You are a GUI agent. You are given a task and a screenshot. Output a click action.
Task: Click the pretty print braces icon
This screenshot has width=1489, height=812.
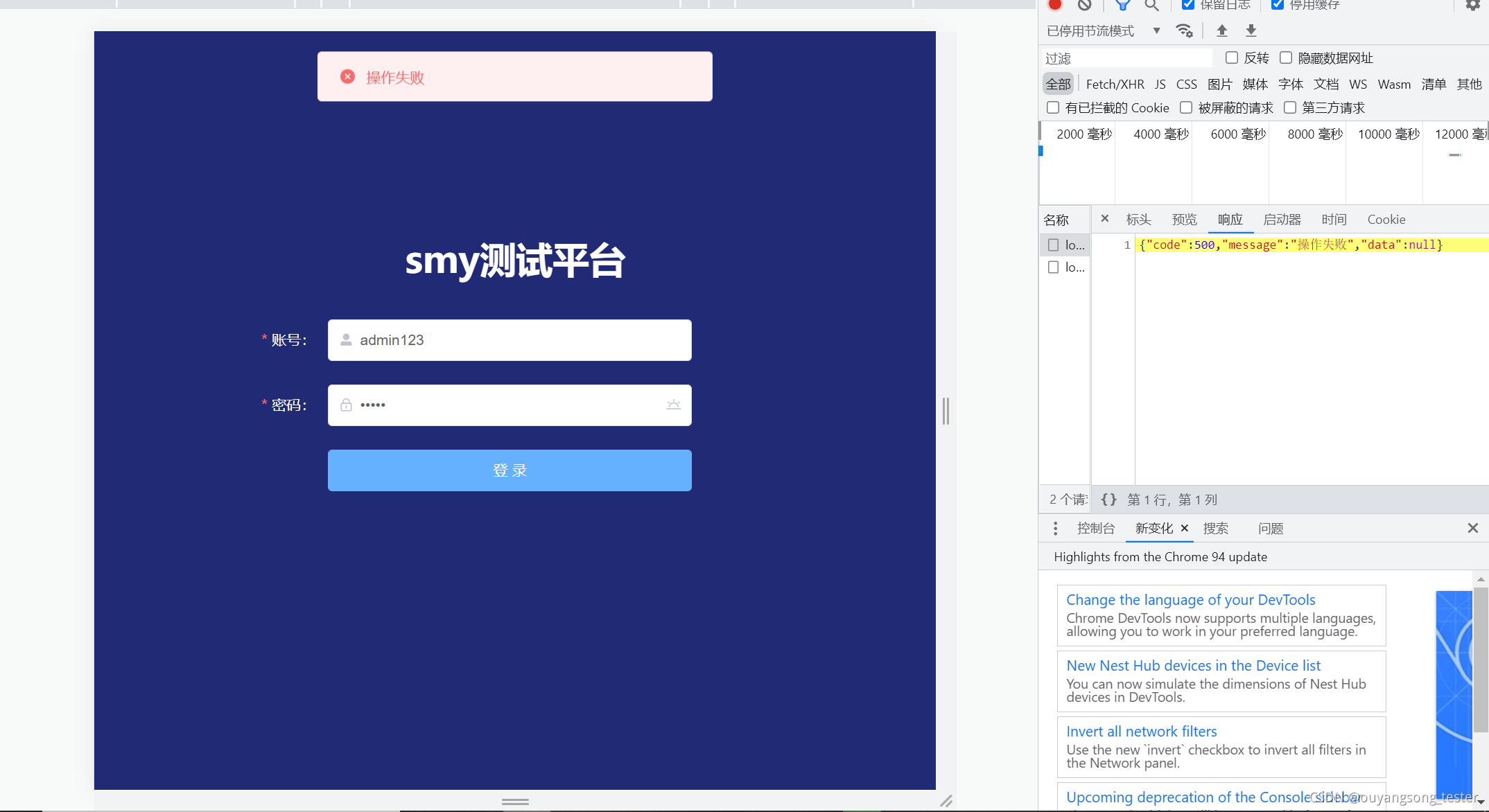tap(1108, 500)
